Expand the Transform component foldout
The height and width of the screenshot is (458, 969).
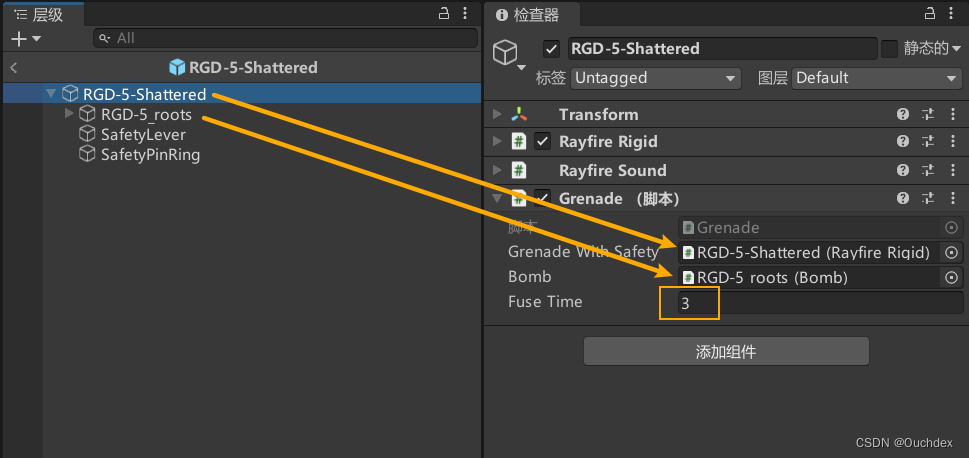click(x=497, y=114)
